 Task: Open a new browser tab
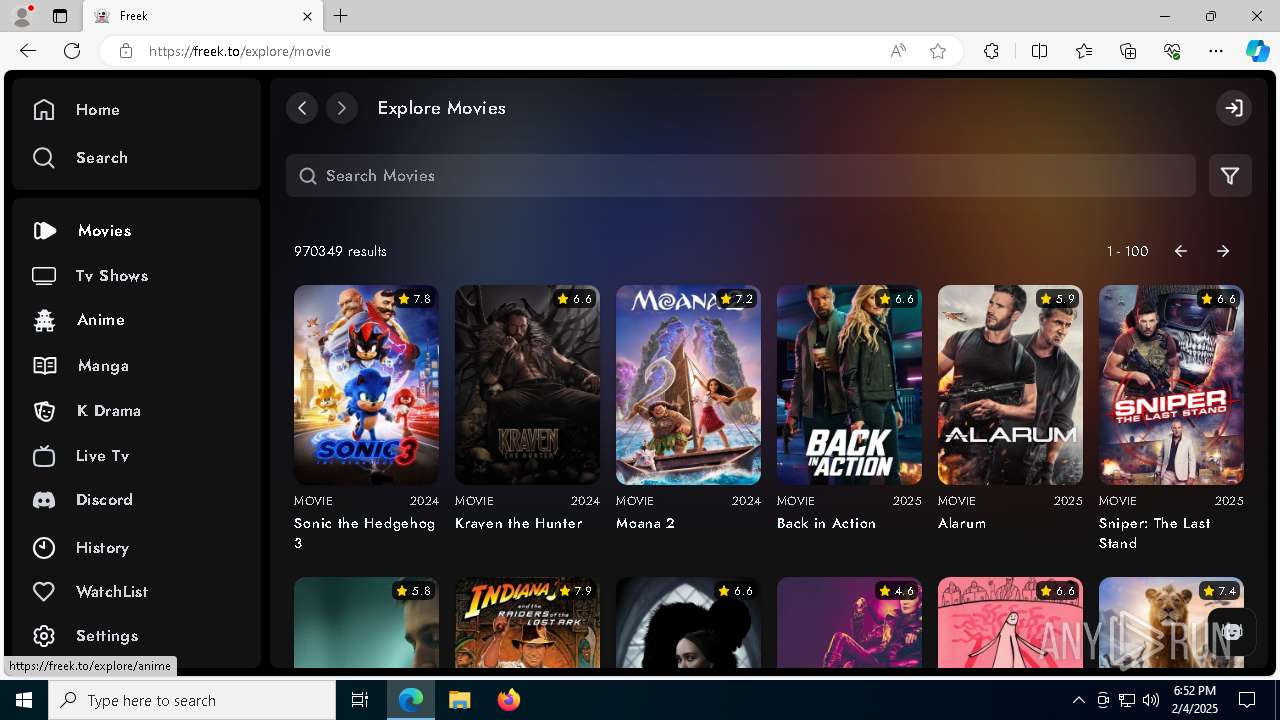coord(341,16)
